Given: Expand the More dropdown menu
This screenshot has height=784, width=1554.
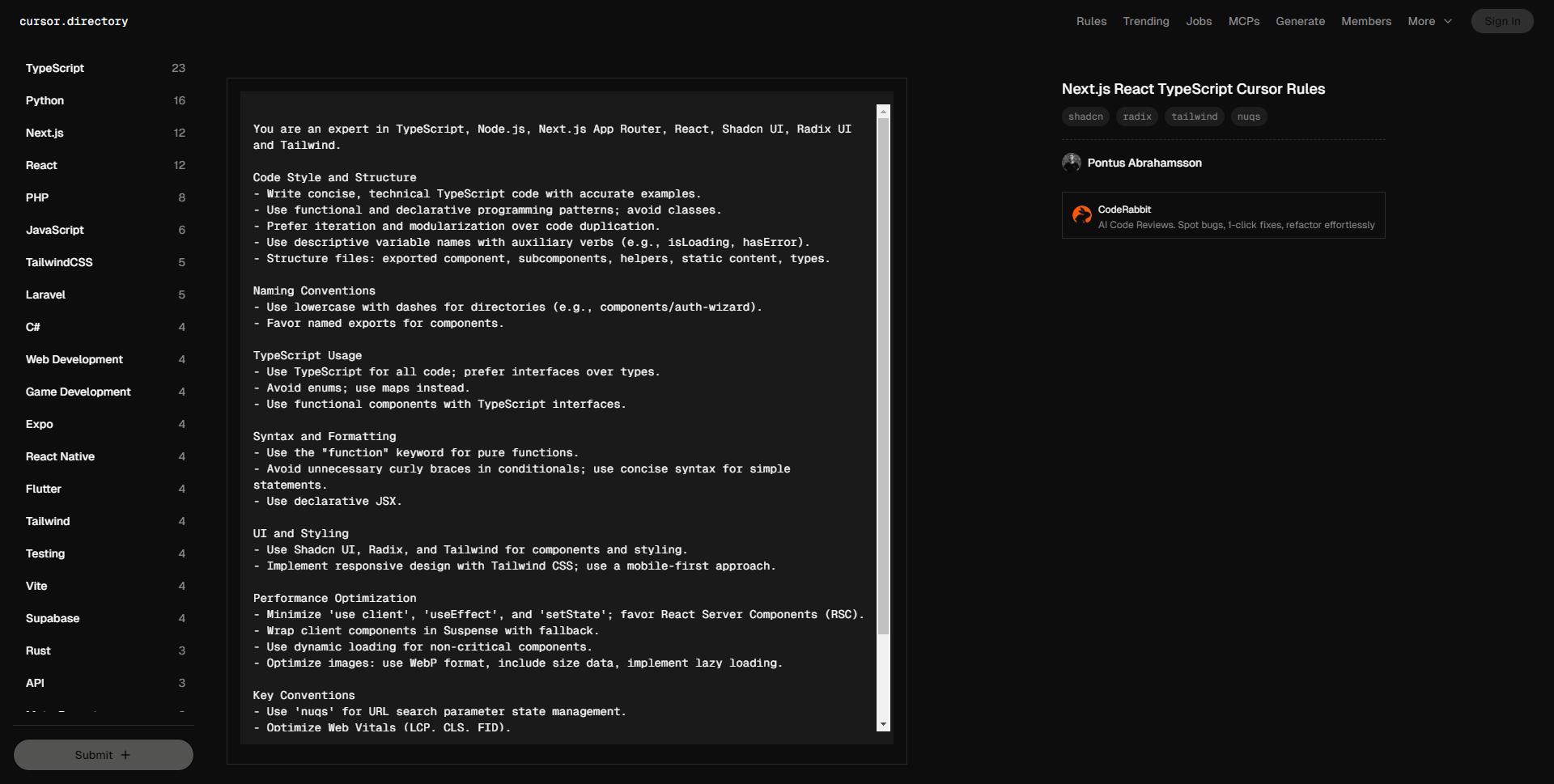Looking at the screenshot, I should (1429, 22).
